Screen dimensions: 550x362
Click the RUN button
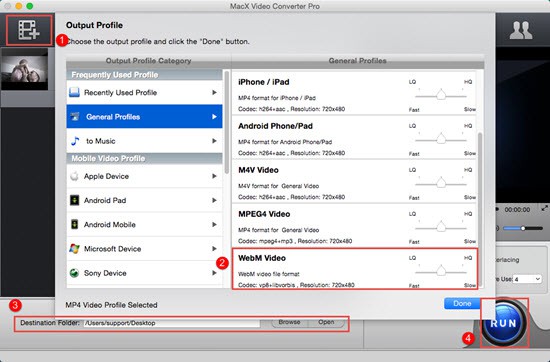504,323
